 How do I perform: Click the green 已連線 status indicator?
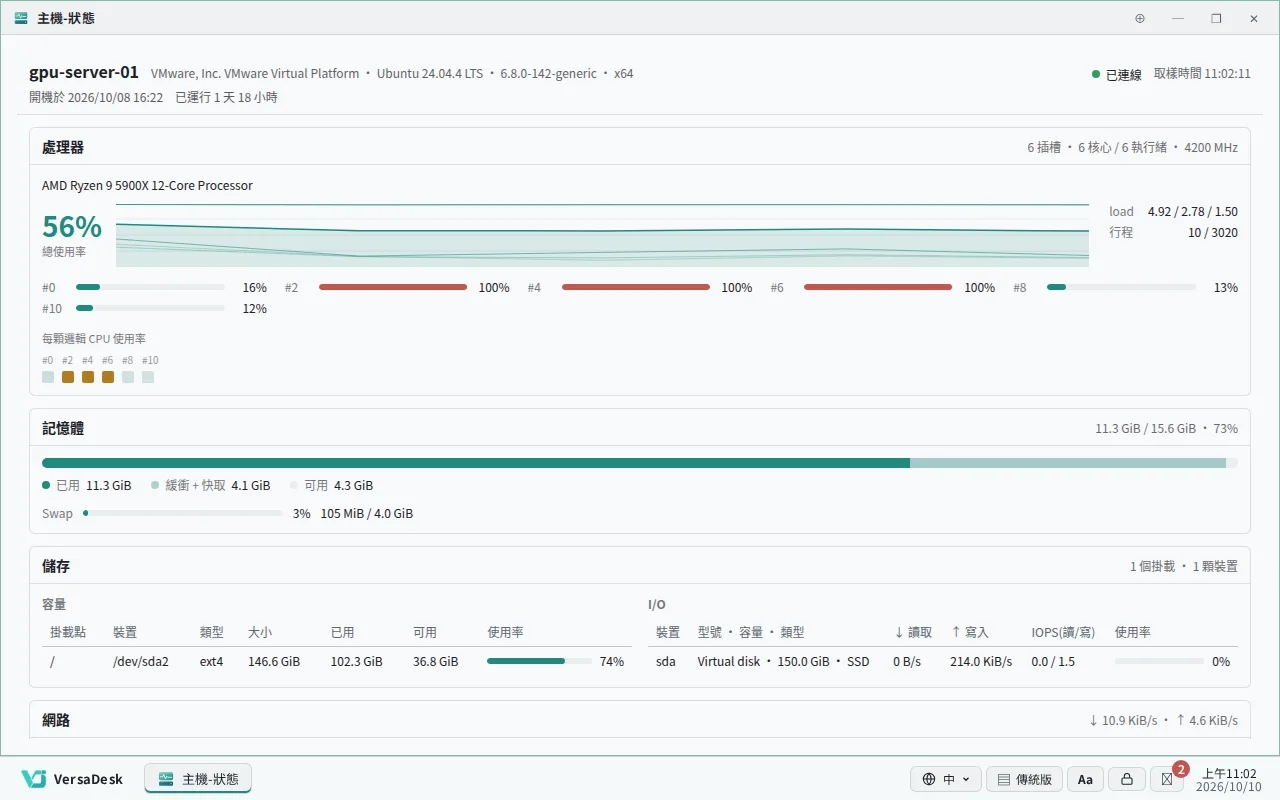pyautogui.click(x=1117, y=74)
